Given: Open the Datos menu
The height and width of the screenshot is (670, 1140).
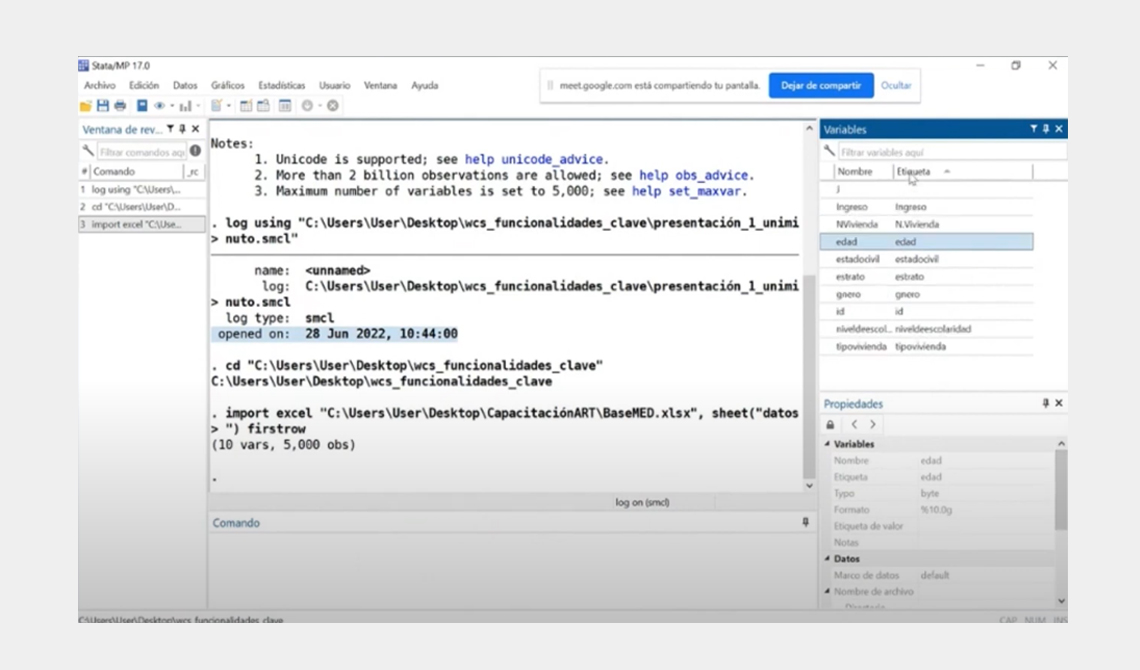Looking at the screenshot, I should [185, 86].
